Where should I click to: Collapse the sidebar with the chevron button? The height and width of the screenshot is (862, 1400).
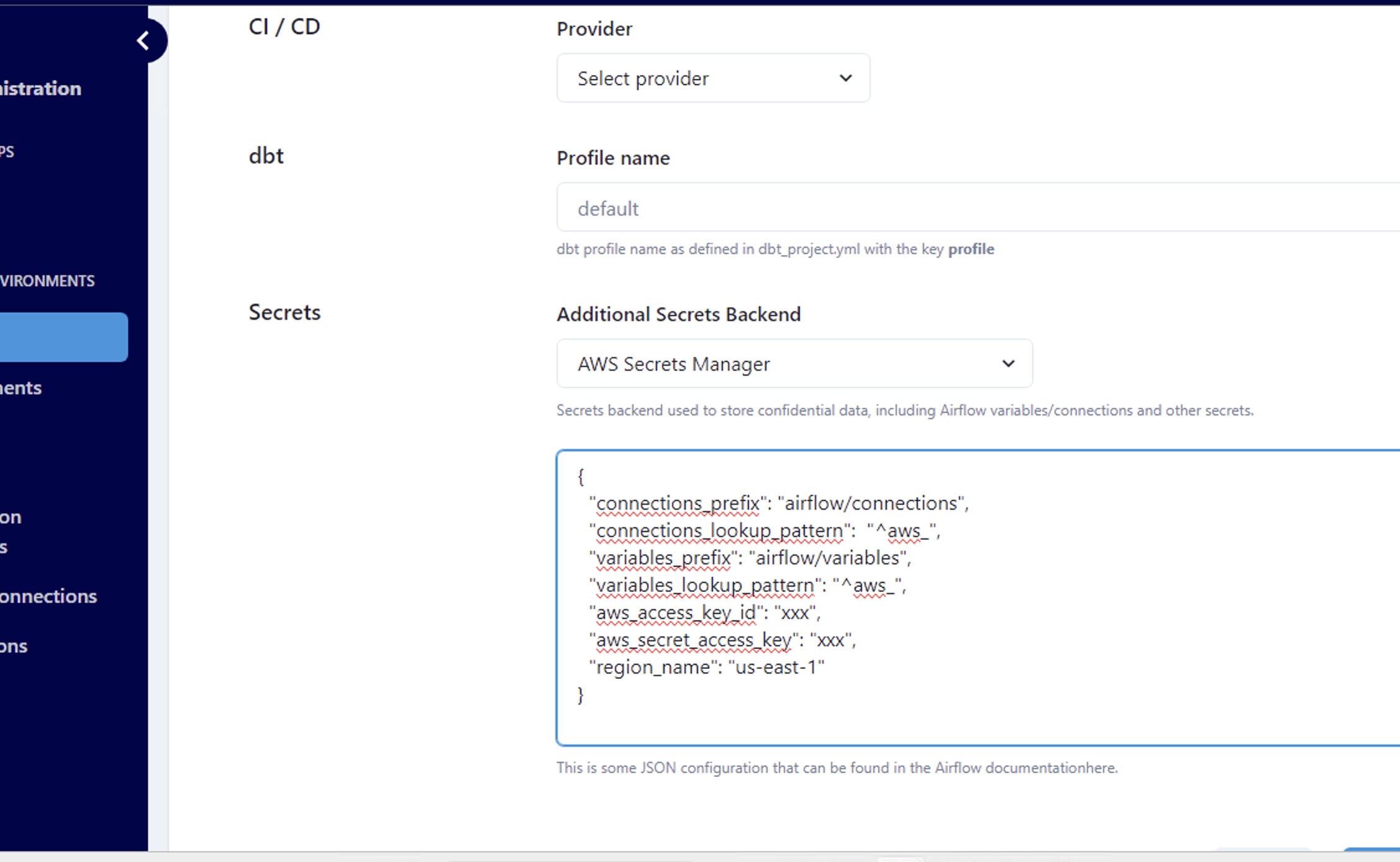click(x=144, y=41)
